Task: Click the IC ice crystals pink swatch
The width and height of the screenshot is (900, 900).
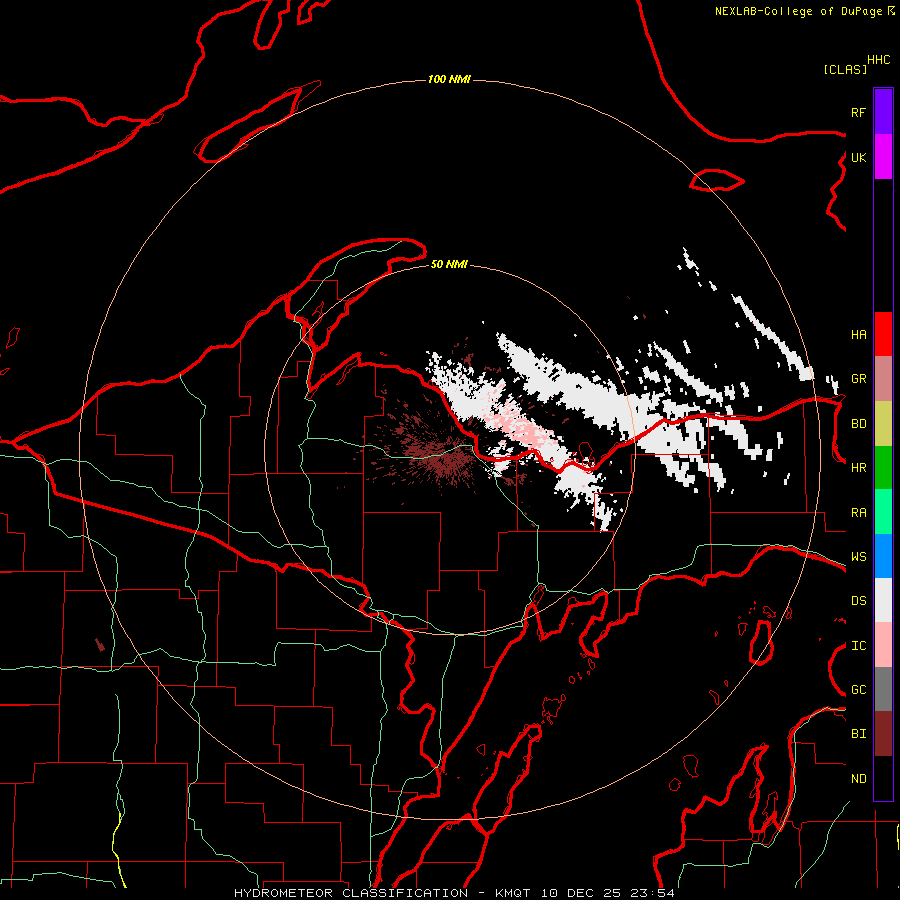Action: [883, 645]
